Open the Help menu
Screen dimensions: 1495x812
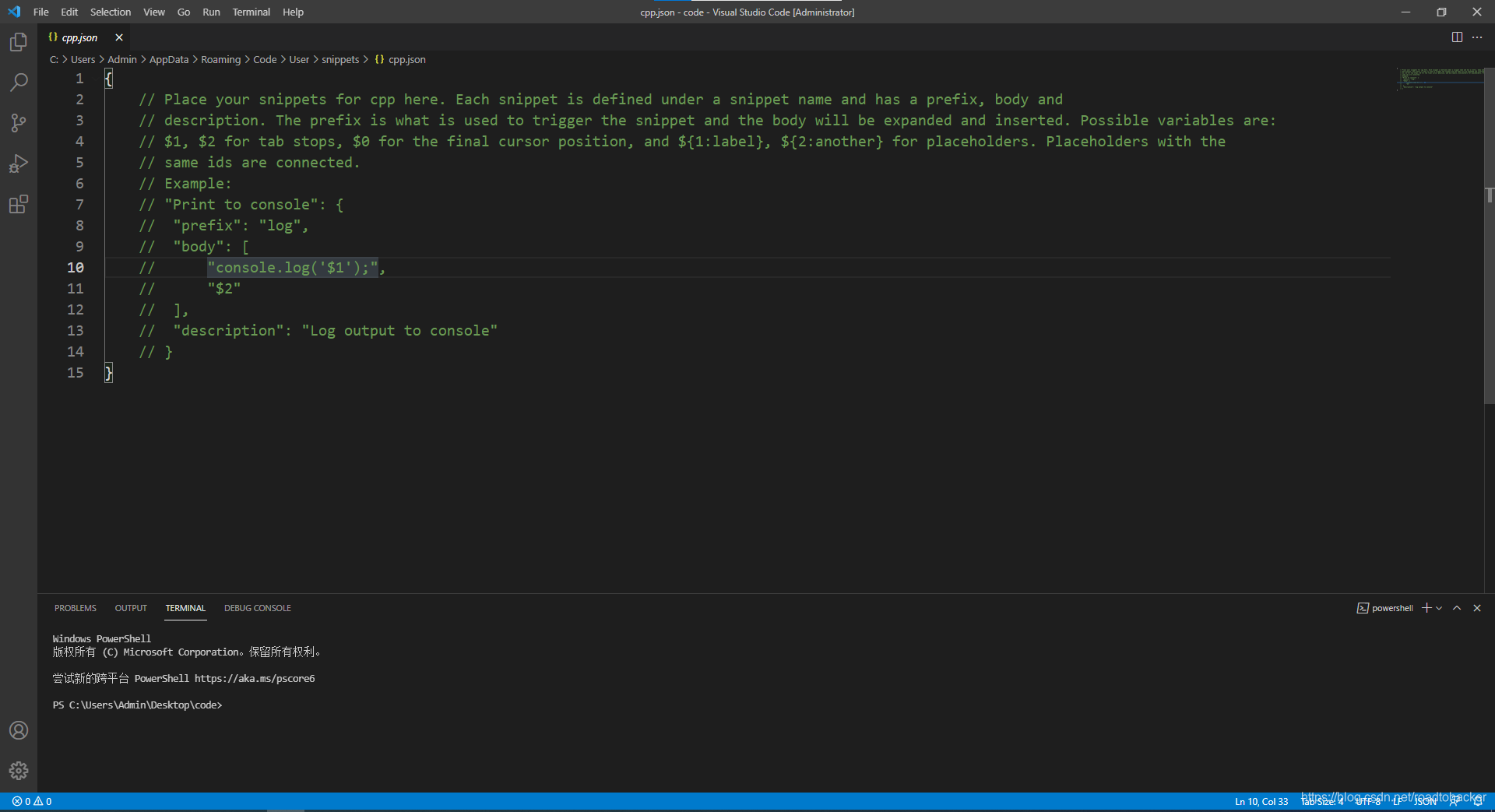pos(294,12)
